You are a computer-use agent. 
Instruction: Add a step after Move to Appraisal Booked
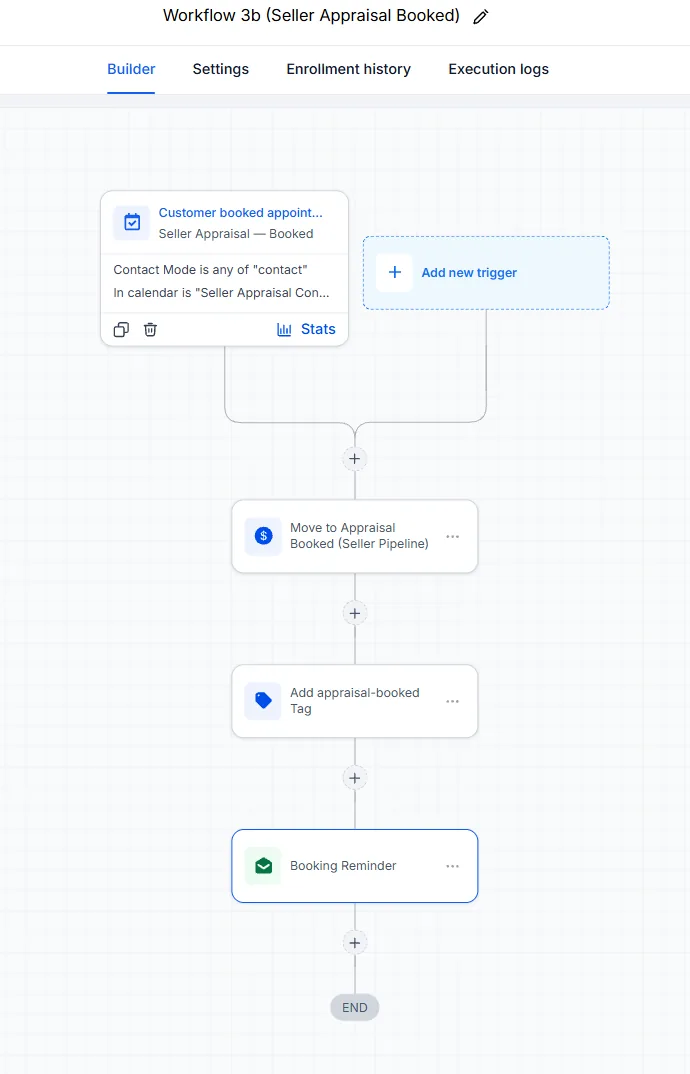coord(355,613)
